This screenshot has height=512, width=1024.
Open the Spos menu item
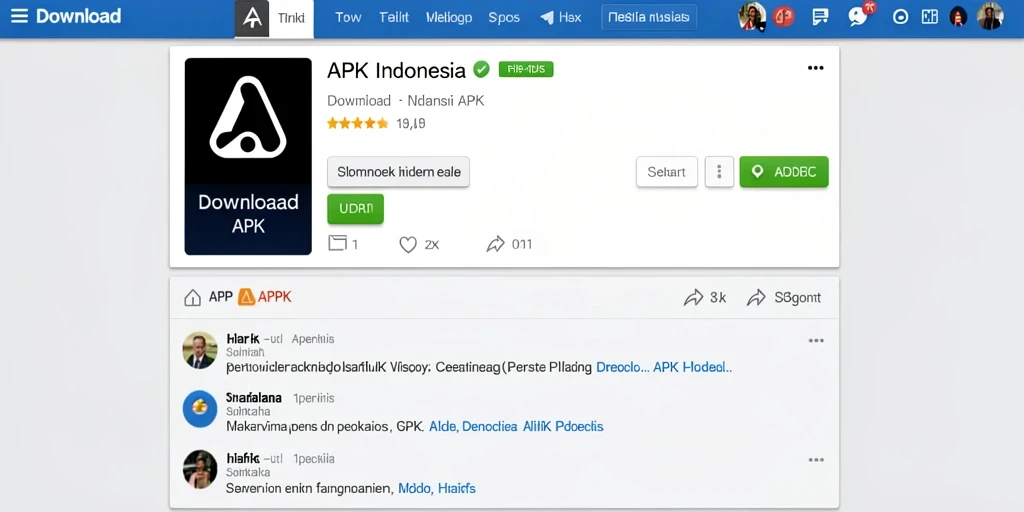pyautogui.click(x=504, y=18)
